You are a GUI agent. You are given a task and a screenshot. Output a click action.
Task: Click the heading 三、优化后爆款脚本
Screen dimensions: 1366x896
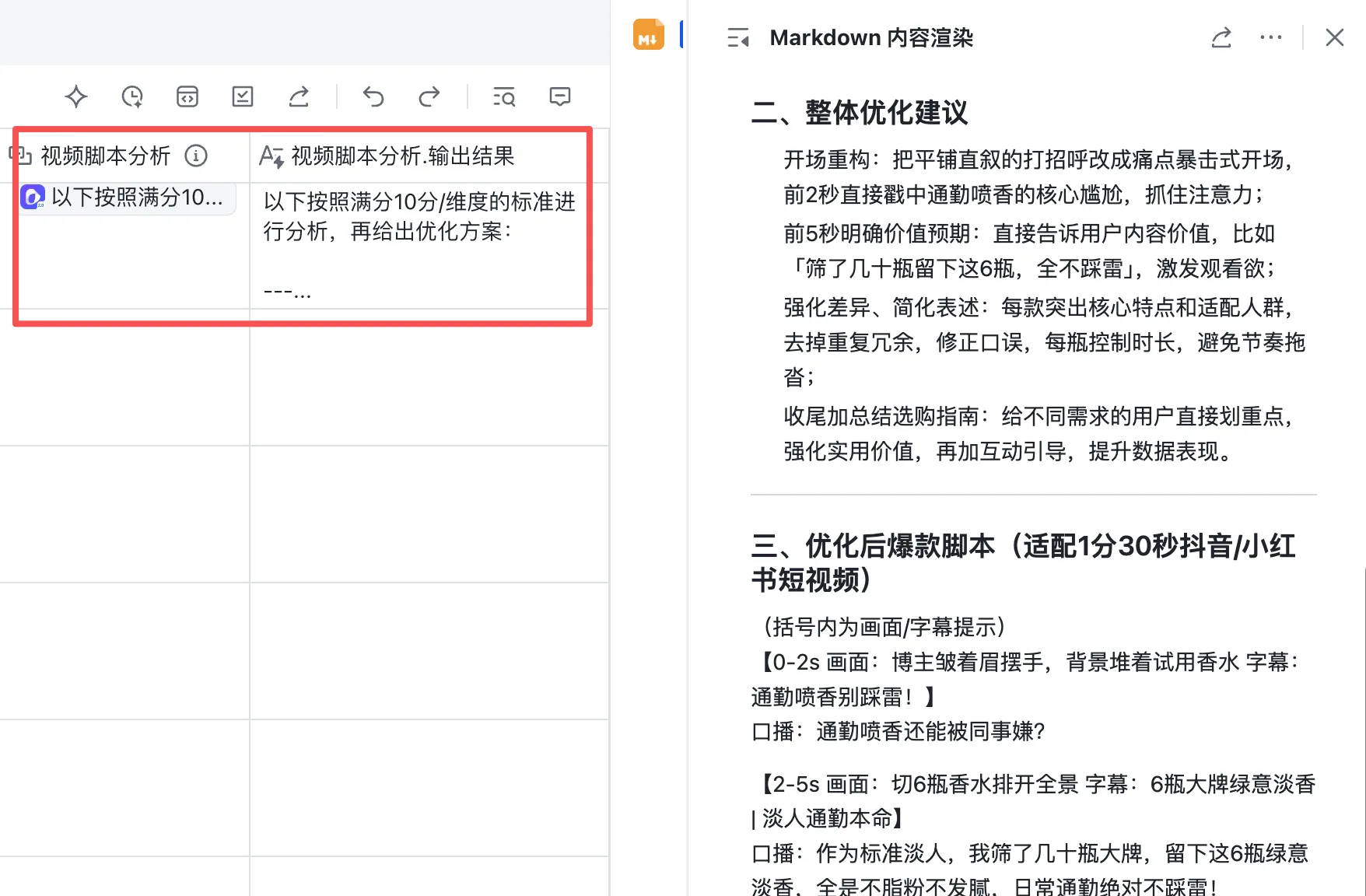coord(1023,562)
